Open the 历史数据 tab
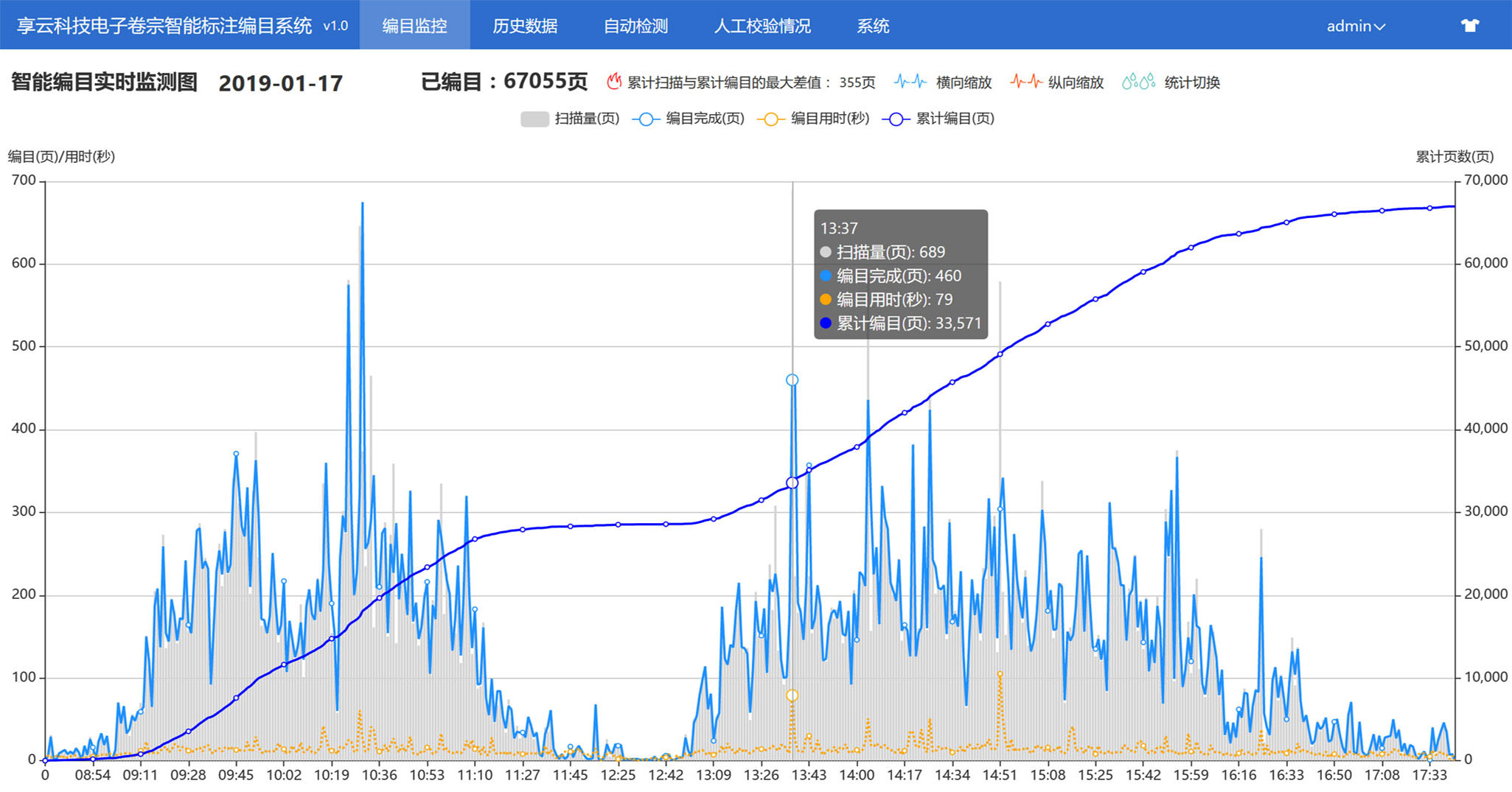Screen dimensions: 1512x792 tap(525, 26)
